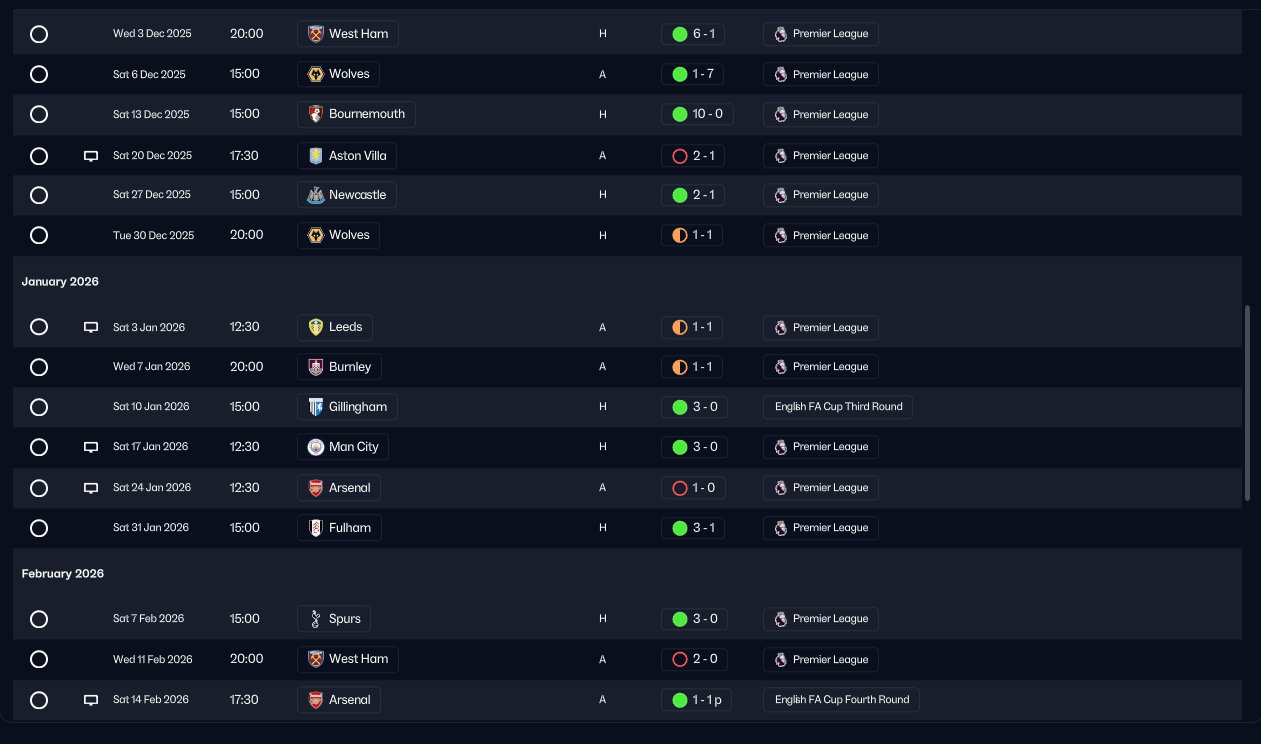The height and width of the screenshot is (744, 1261).
Task: Click the Premier League logo on West Ham row
Action: tap(781, 34)
